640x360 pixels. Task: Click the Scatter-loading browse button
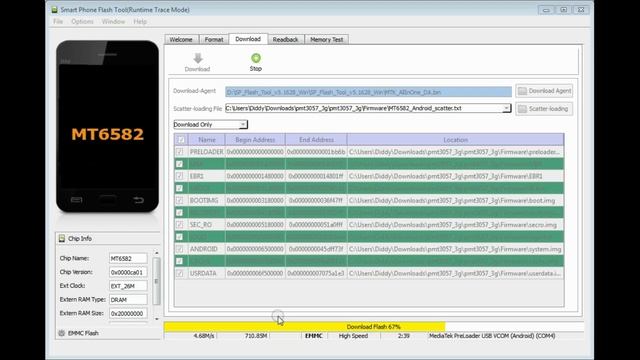coord(544,109)
